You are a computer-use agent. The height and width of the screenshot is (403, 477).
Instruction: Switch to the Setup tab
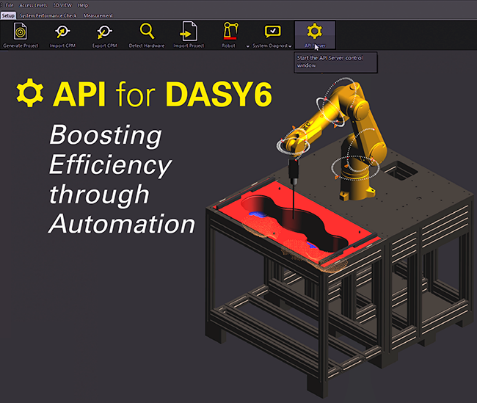coord(8,15)
